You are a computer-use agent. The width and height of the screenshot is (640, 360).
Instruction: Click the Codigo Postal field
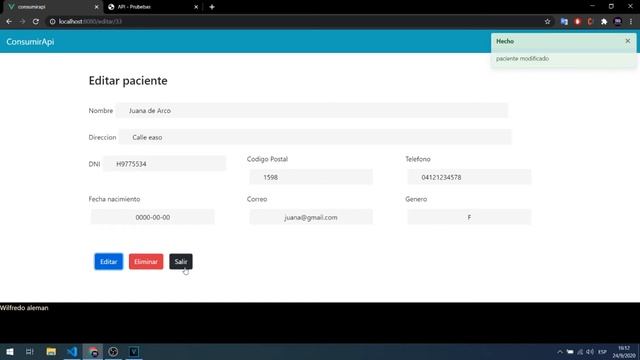pos(311,177)
